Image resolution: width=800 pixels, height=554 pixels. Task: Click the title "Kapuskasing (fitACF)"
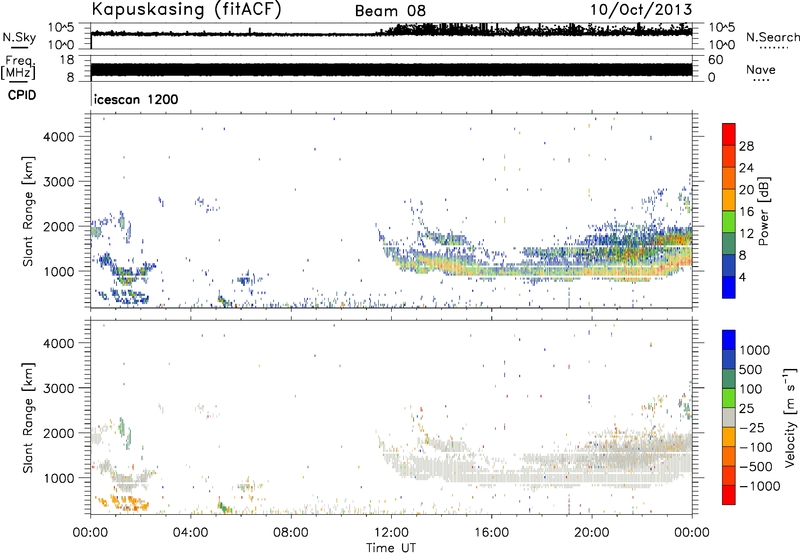point(186,9)
